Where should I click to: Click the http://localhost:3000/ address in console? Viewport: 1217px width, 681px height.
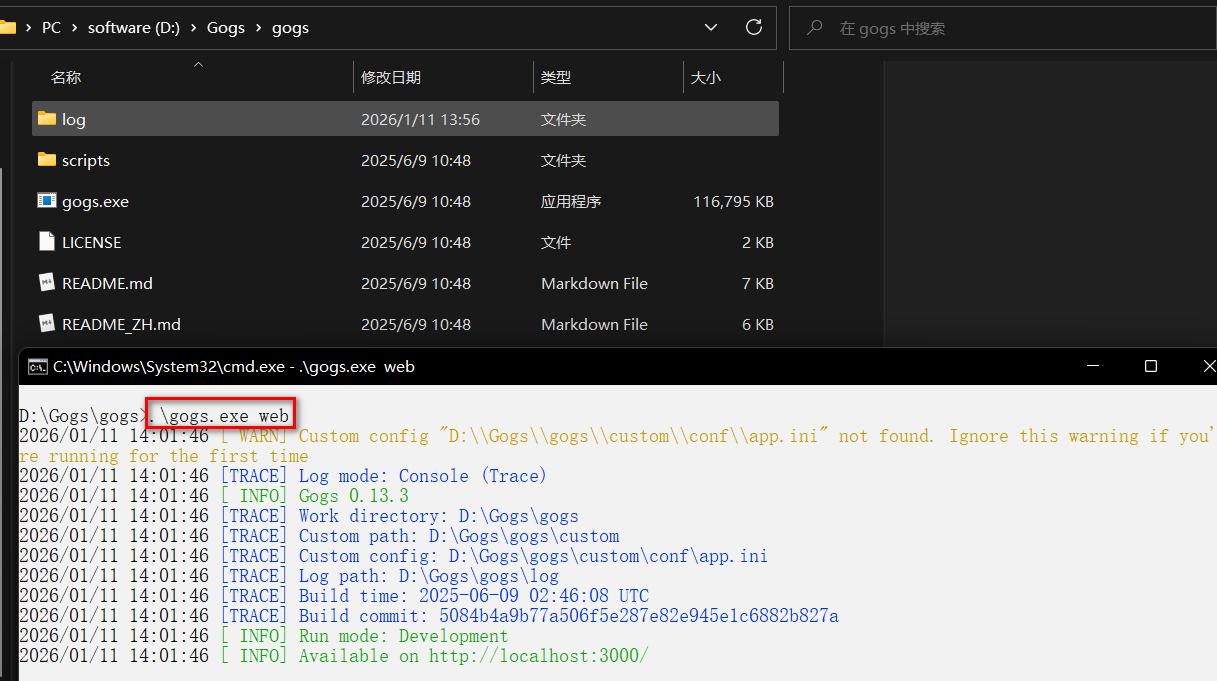(x=539, y=656)
